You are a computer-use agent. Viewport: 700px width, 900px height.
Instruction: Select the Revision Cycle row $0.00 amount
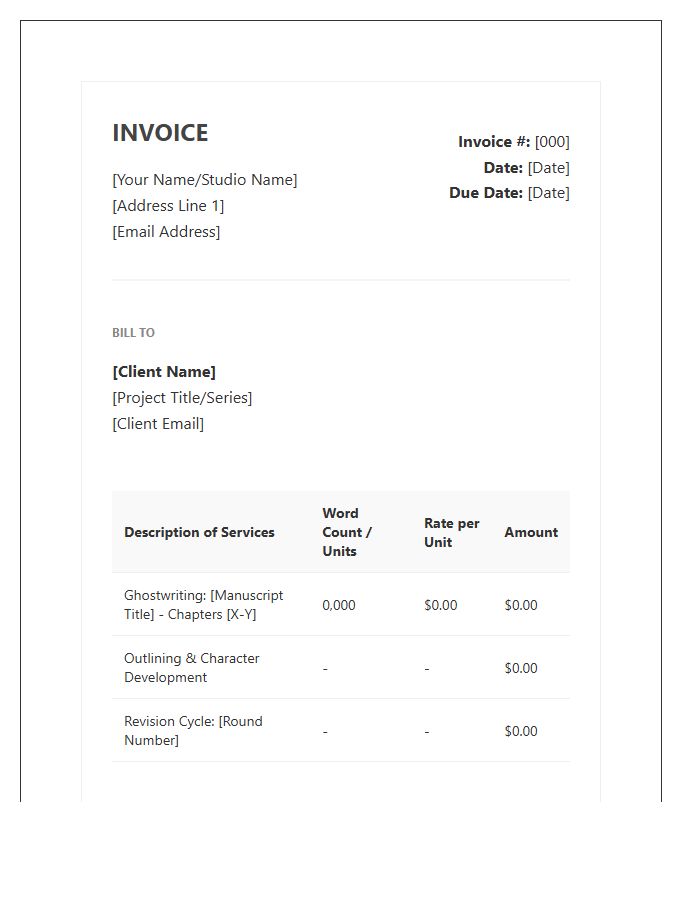tap(521, 731)
